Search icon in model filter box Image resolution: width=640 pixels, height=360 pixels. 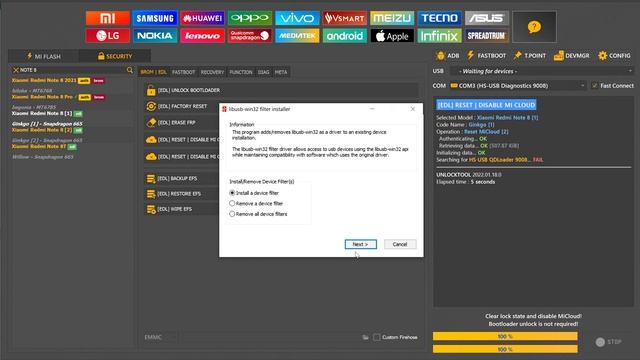[130, 70]
